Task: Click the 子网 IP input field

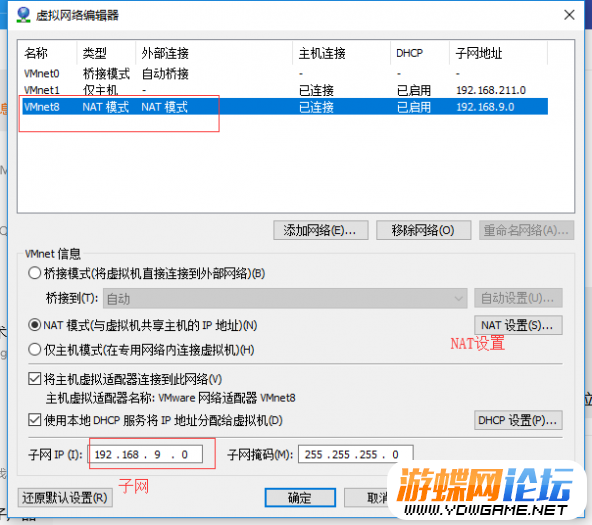Action: [145, 454]
